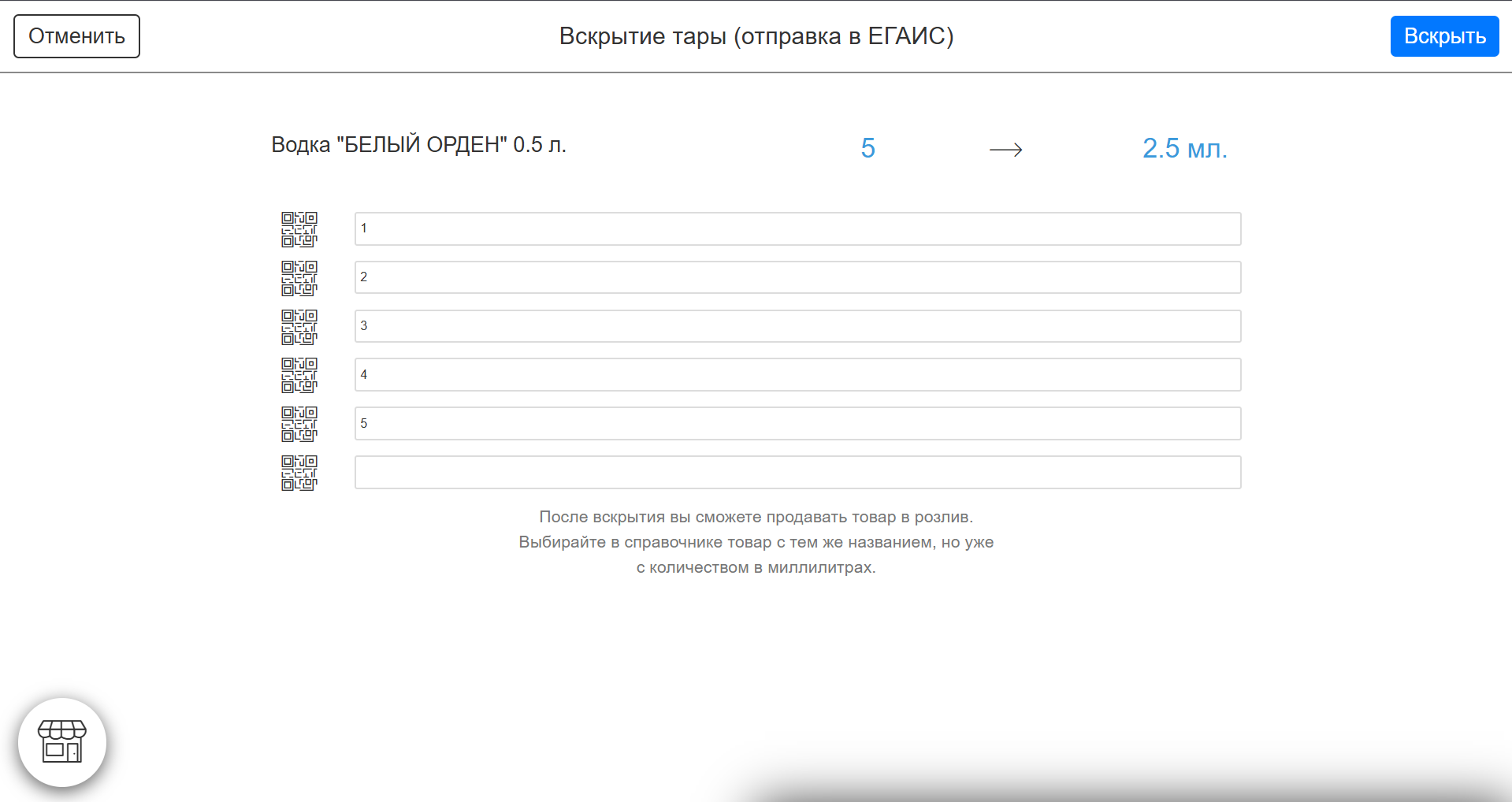Click the blue quantity value 5
This screenshot has height=802, width=1512.
(x=867, y=148)
